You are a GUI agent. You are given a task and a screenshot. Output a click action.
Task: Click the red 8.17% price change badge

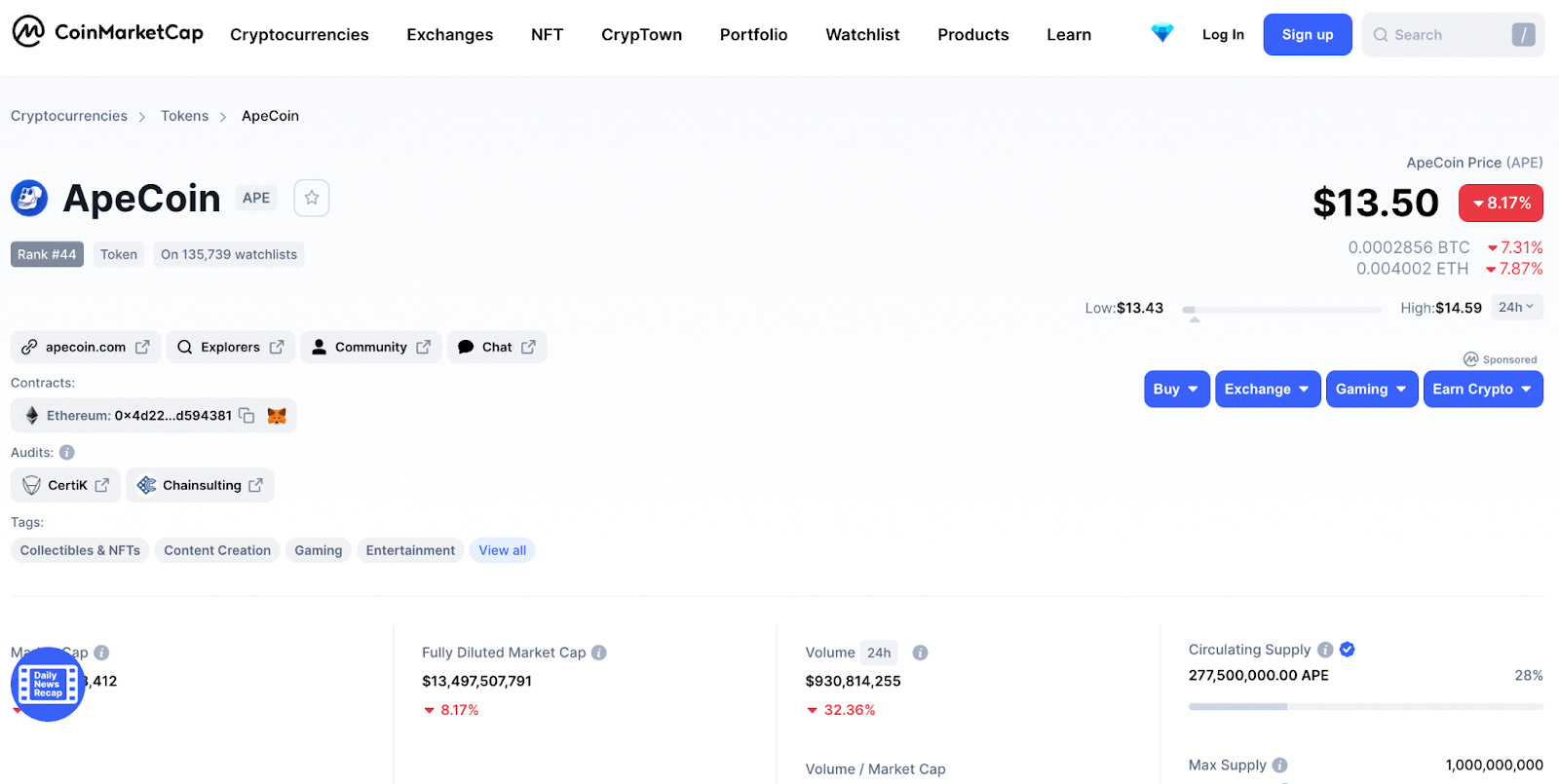tap(1501, 203)
